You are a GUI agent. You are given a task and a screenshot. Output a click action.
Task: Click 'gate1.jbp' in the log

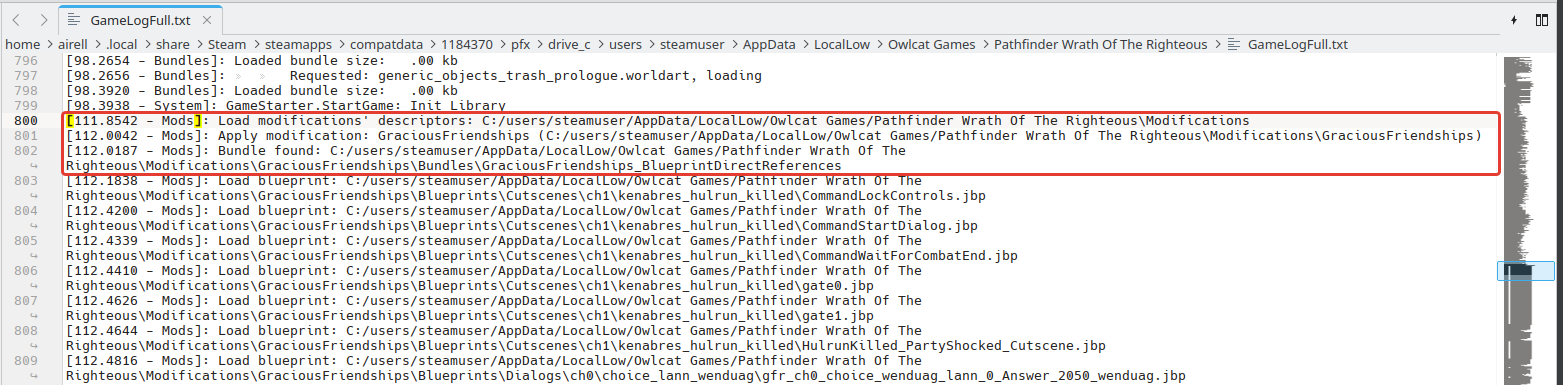[838, 315]
